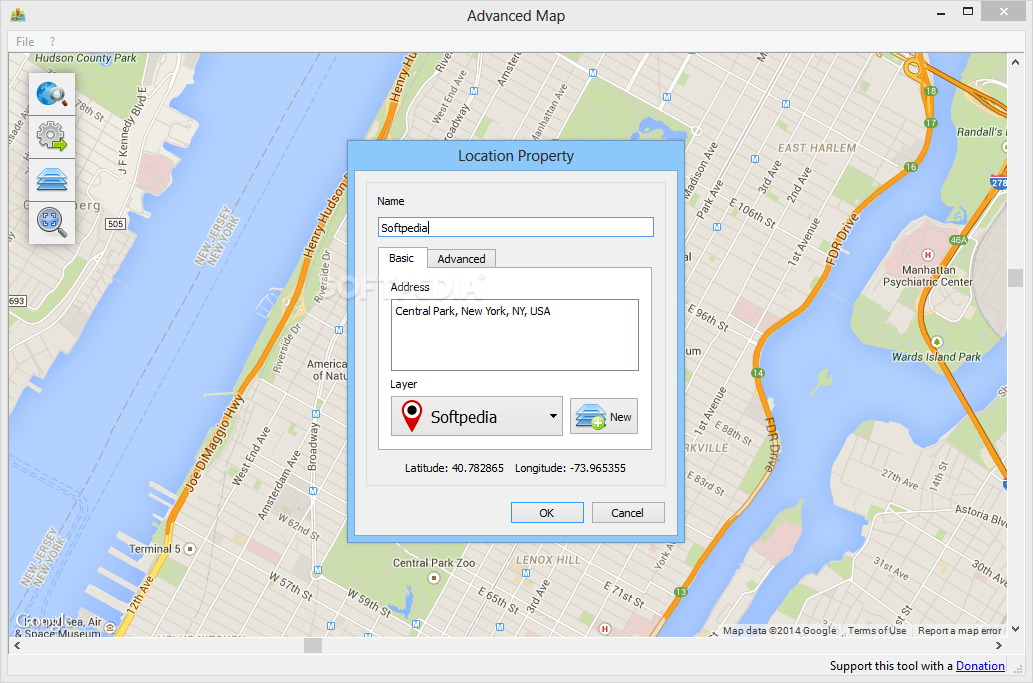Click the vertical scrollbar up arrow

point(1015,62)
